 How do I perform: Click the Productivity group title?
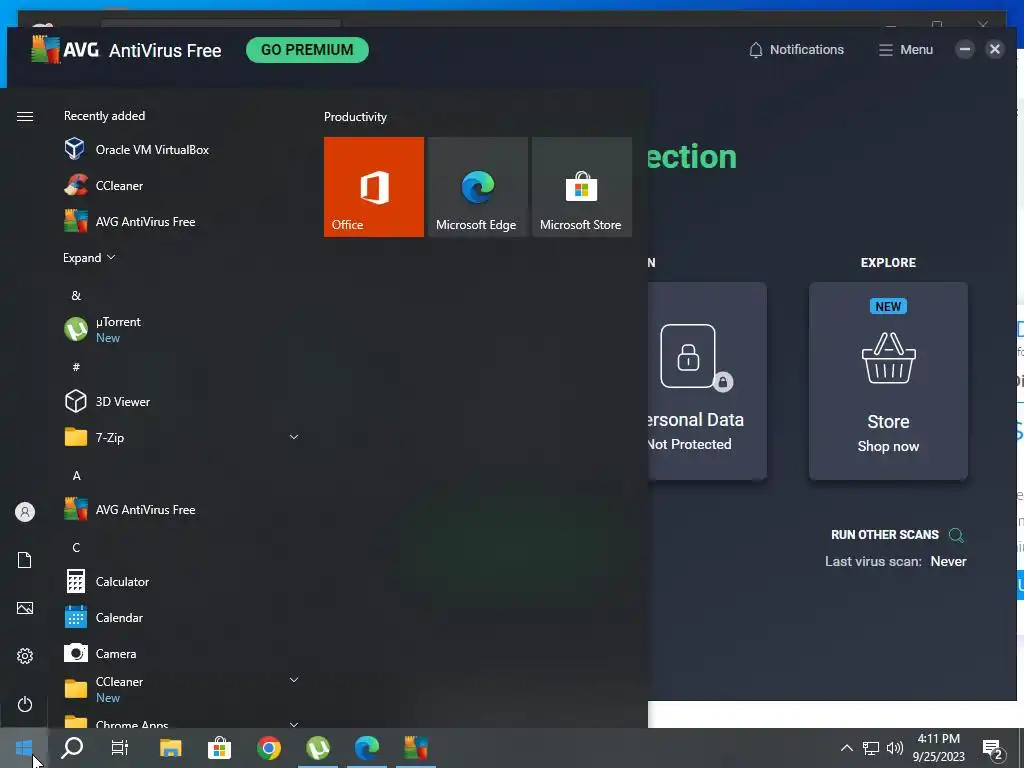coord(355,117)
